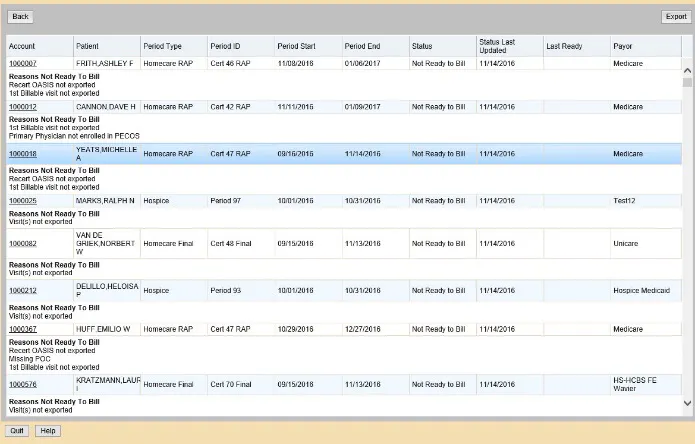
Task: Open Help at bottom left
Action: click(48, 431)
